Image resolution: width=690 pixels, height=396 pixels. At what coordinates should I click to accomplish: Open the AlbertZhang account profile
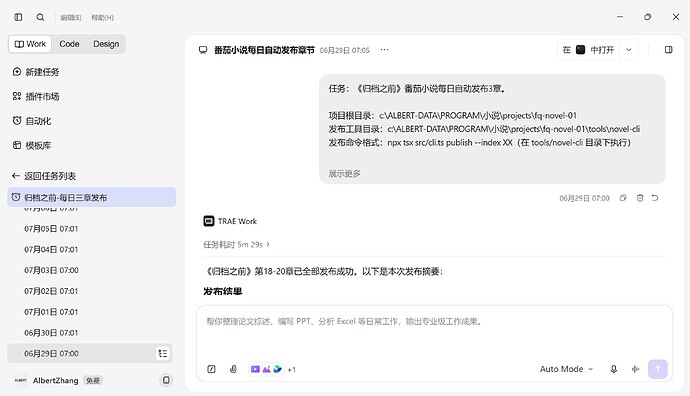point(55,381)
